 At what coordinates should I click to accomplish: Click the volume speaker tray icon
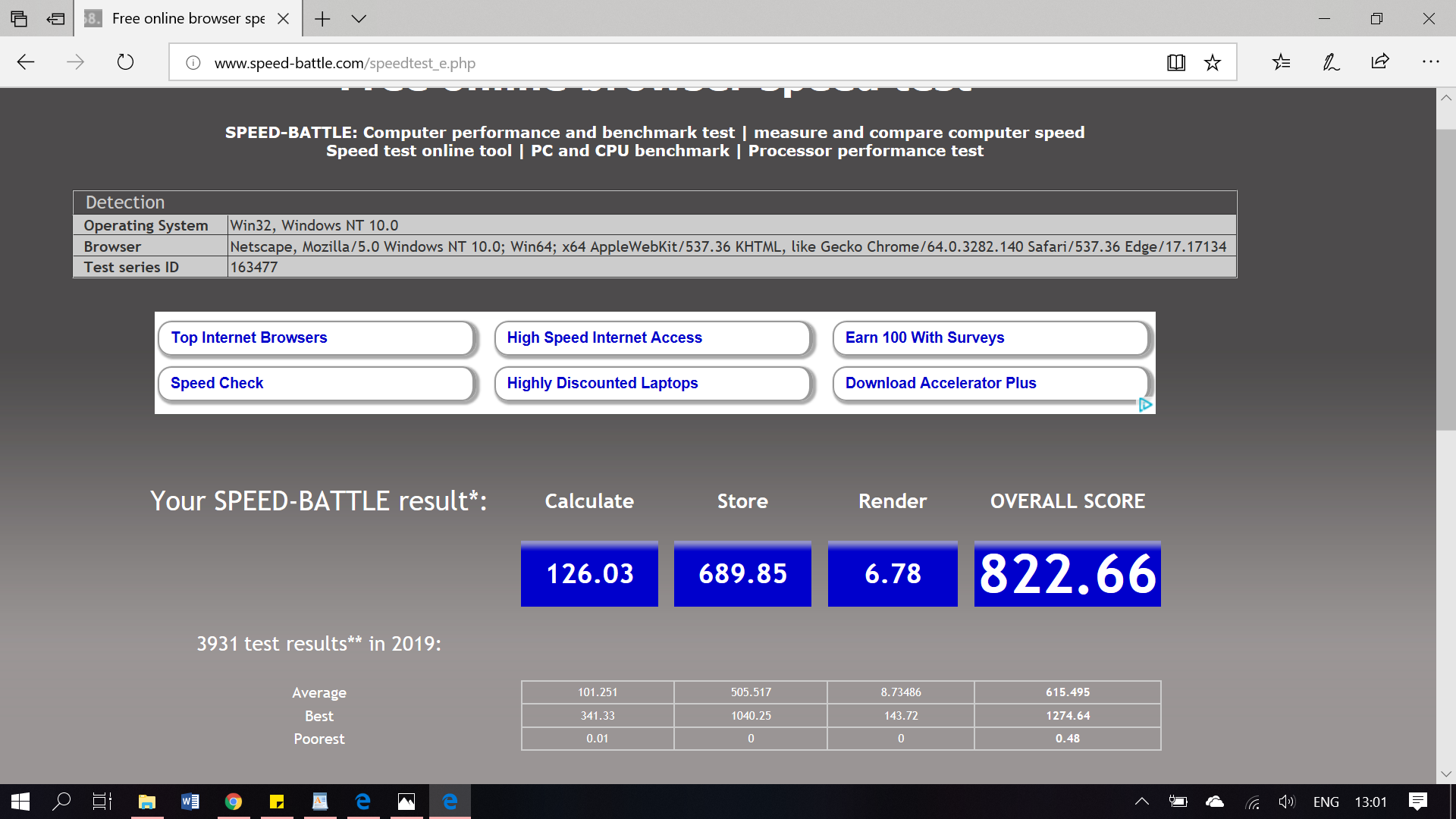coord(1286,802)
